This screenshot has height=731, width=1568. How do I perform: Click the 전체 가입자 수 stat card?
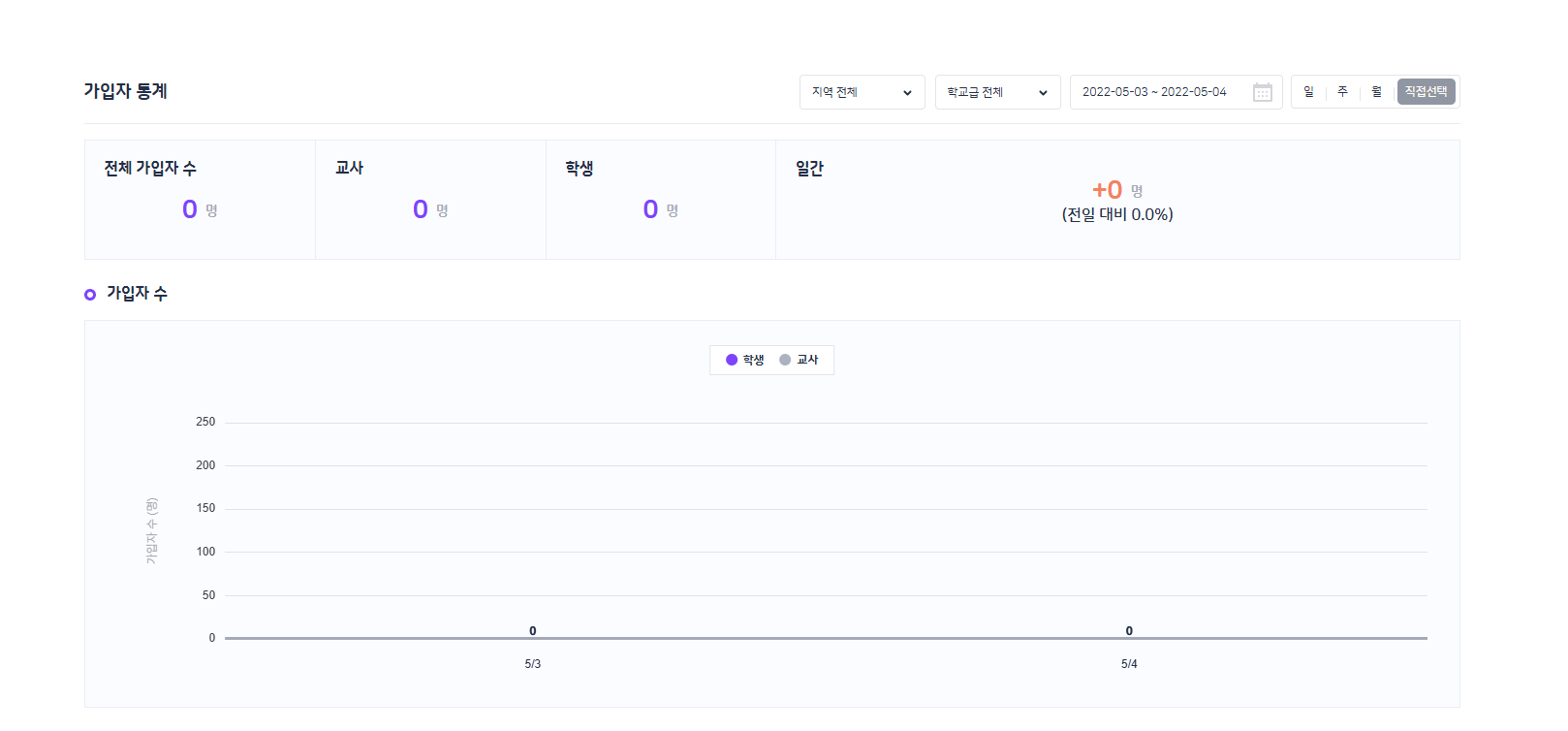click(200, 200)
